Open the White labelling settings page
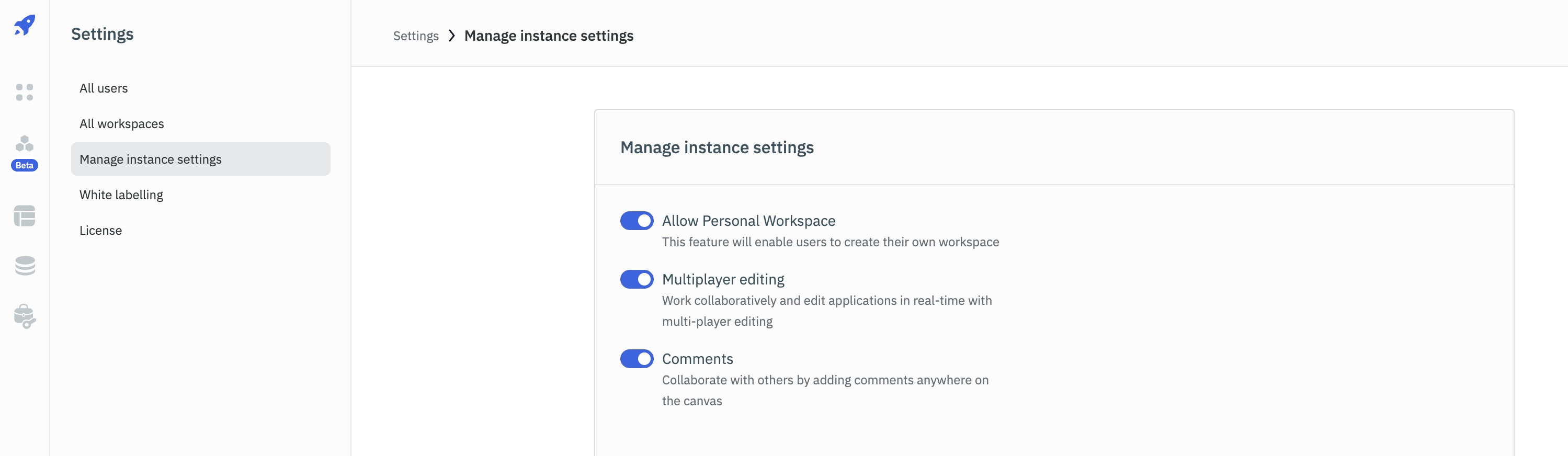1568x456 pixels. click(121, 195)
